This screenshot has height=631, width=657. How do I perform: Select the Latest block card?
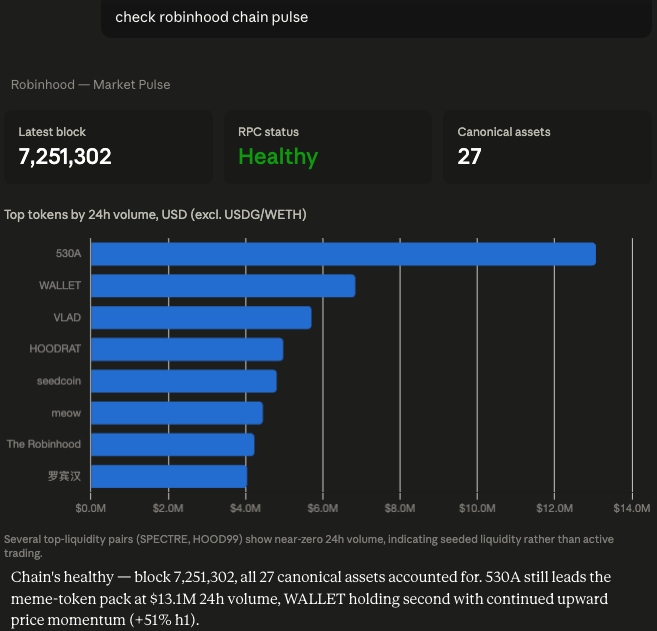[109, 147]
